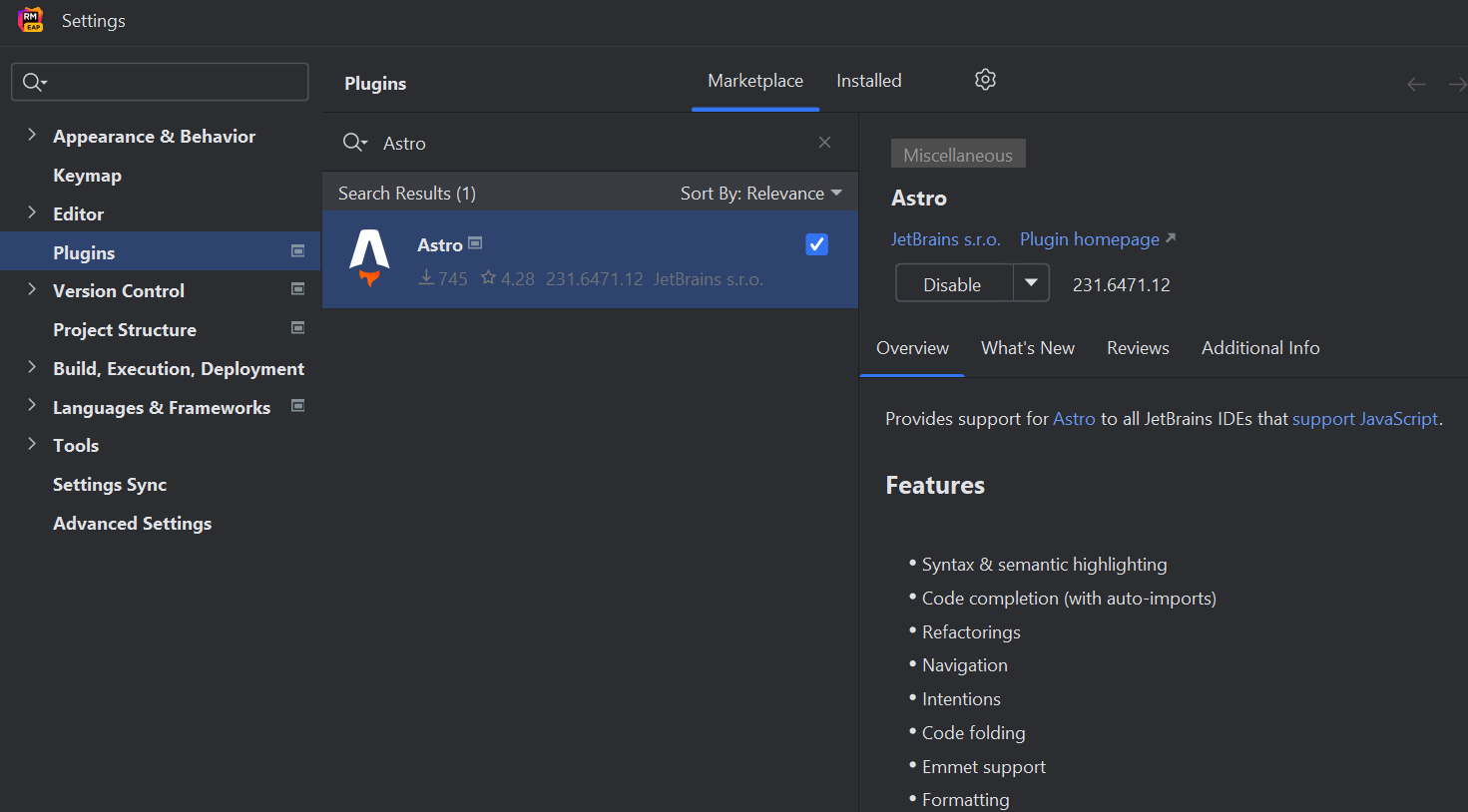Expand Appearance & Behavior settings

[x=32, y=135]
